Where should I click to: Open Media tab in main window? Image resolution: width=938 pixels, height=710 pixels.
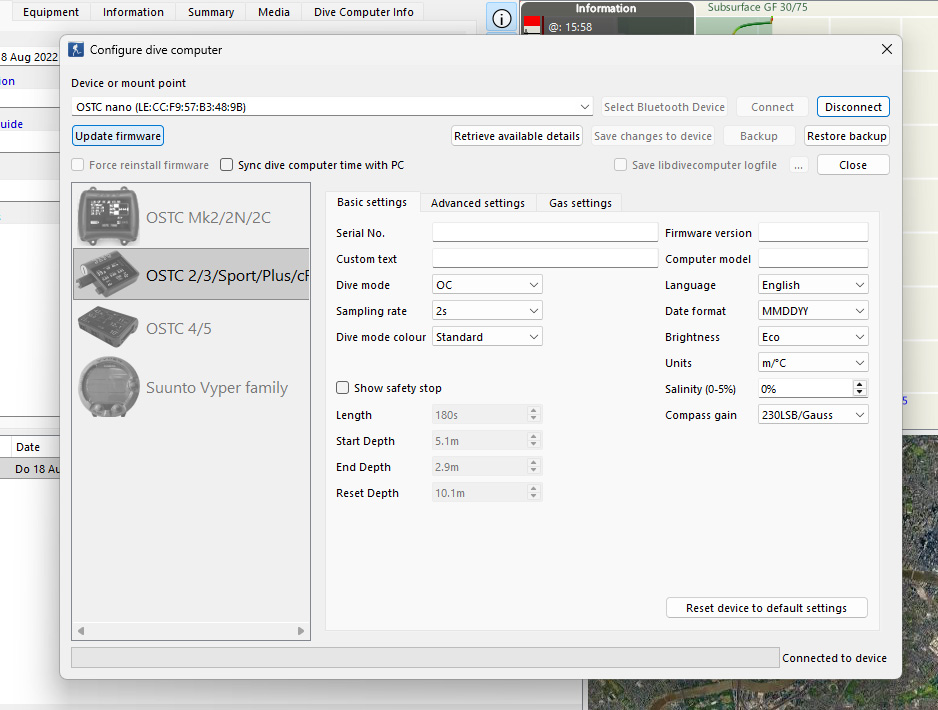(273, 12)
